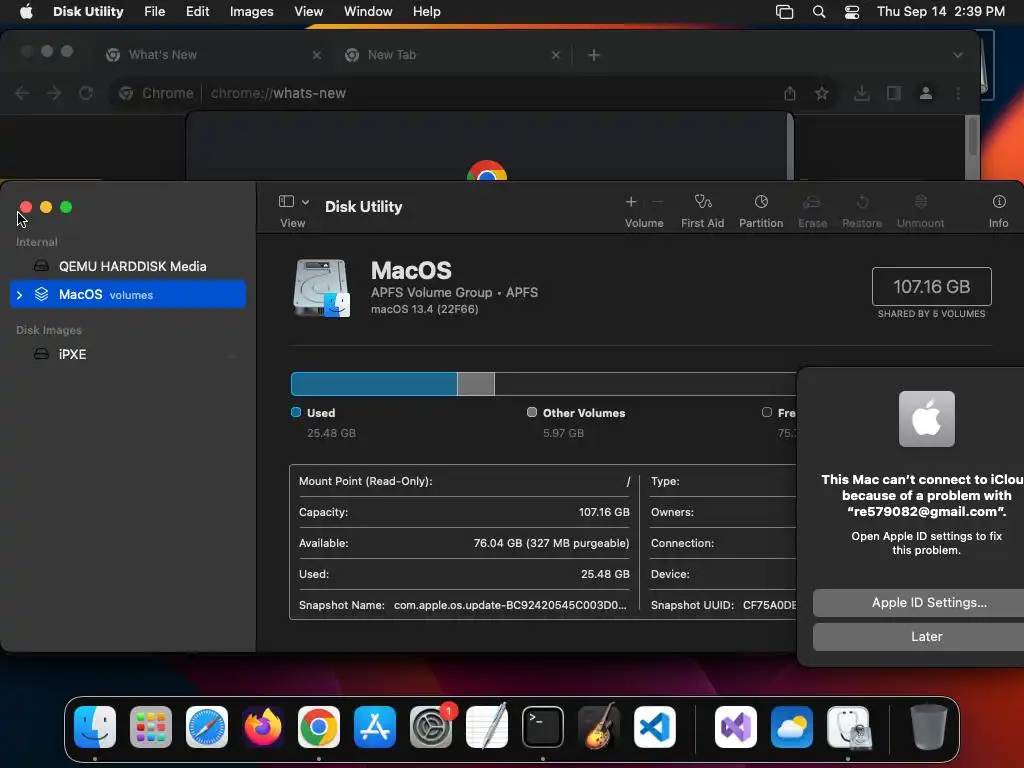Viewport: 1024px width, 768px height.
Task: Click the sidebar View icon in Disk Utility
Action: click(x=286, y=201)
